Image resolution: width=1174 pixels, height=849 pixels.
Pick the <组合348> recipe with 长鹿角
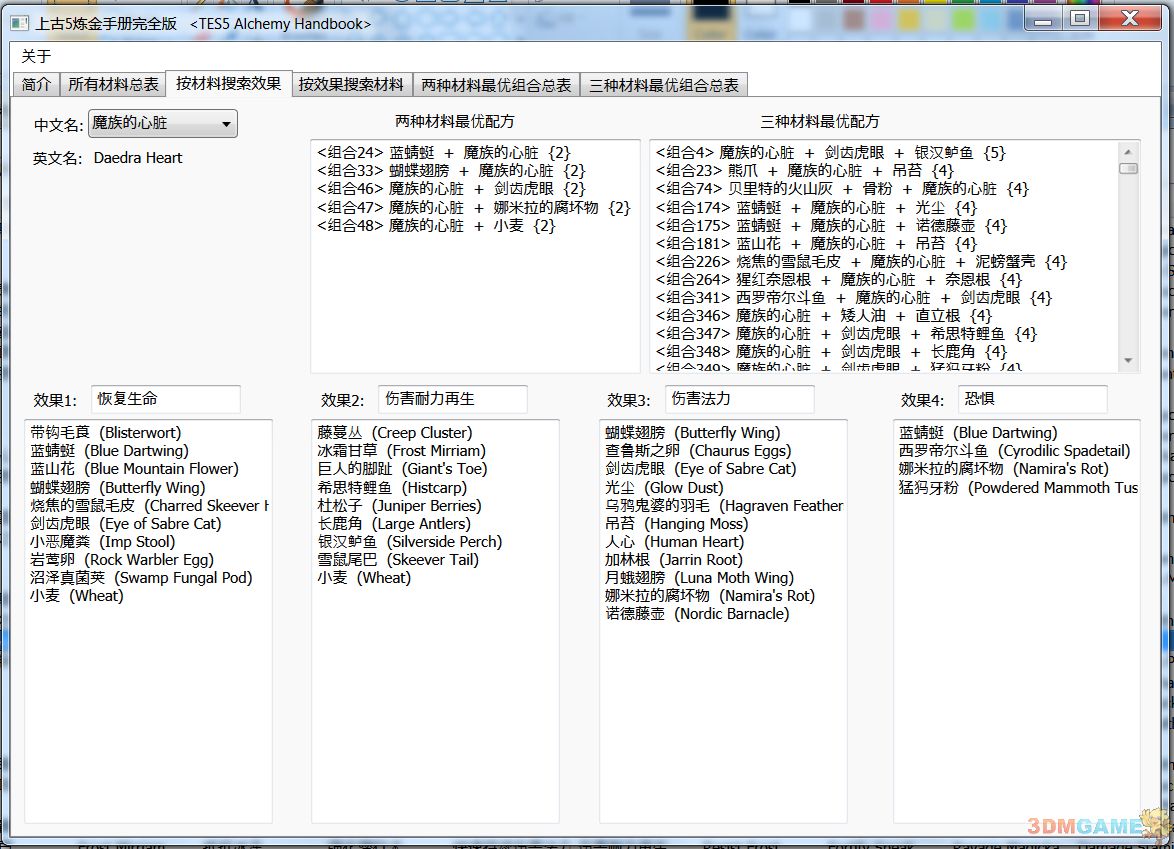click(831, 351)
